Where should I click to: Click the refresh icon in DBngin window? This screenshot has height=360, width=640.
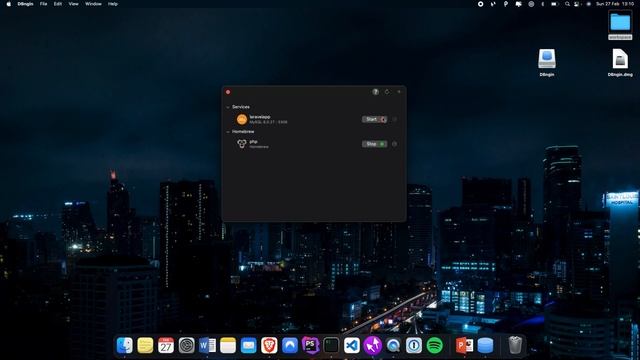[x=387, y=92]
